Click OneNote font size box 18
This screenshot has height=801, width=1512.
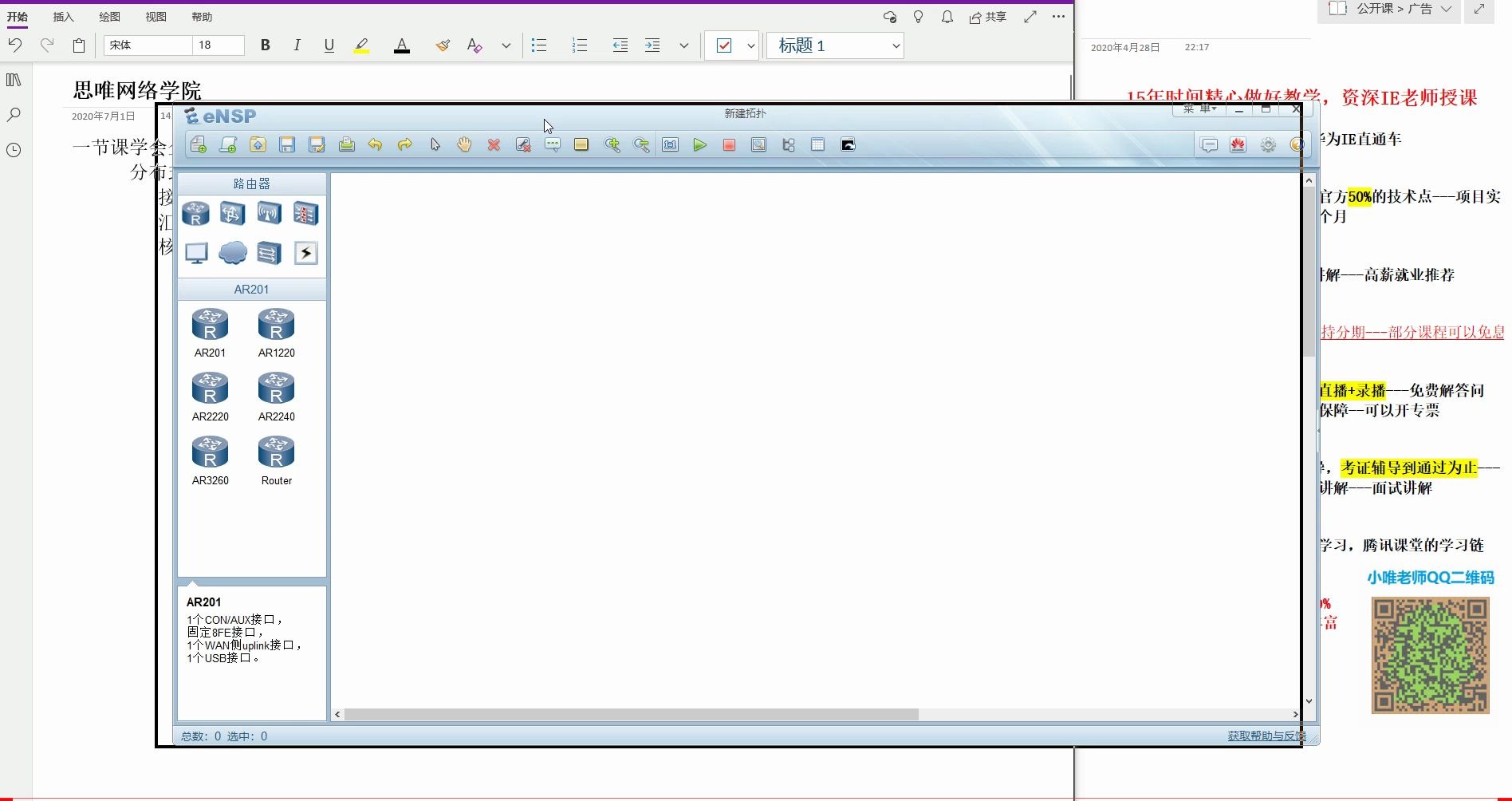pyautogui.click(x=218, y=45)
